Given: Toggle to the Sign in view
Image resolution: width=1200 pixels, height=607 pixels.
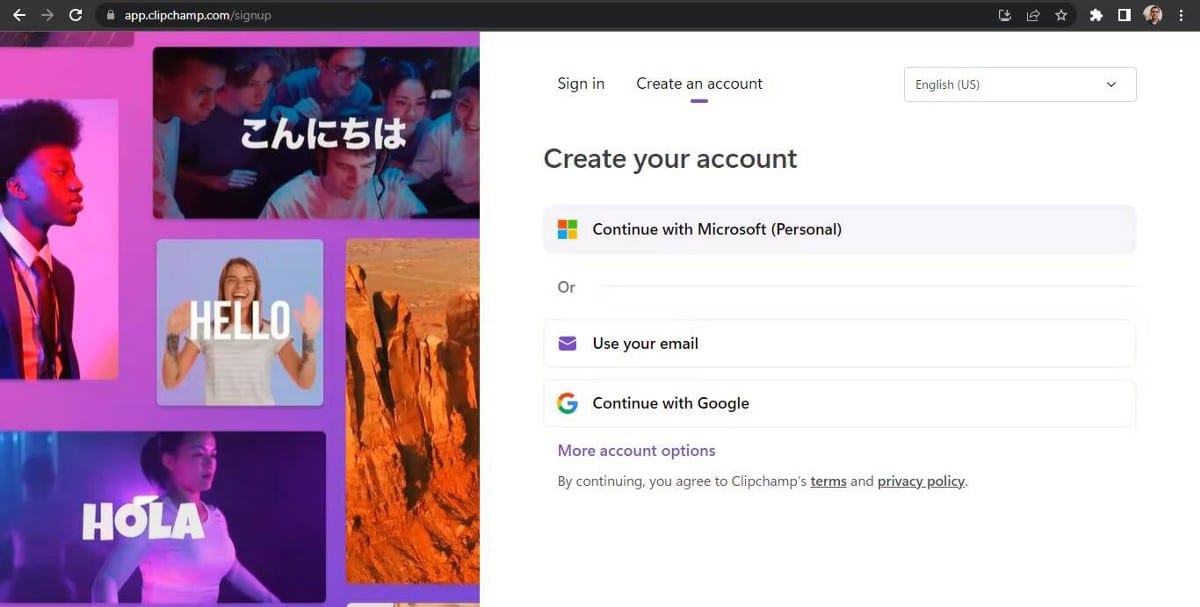Looking at the screenshot, I should point(580,84).
